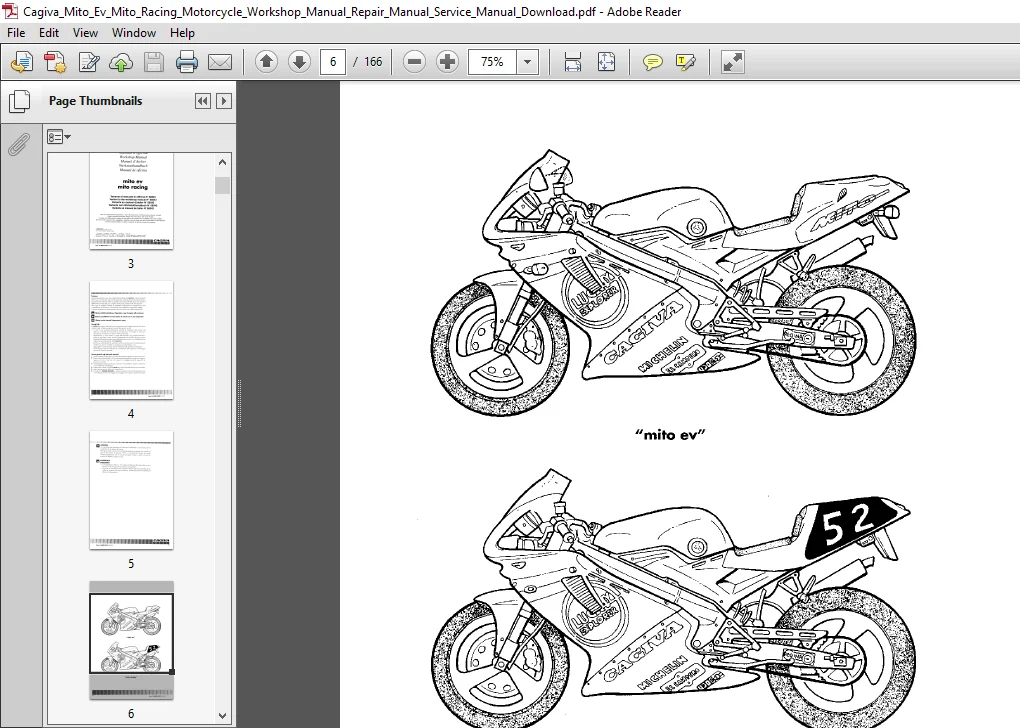Open the Attachments paperclip panel
Image resolution: width=1020 pixels, height=728 pixels.
pos(19,144)
